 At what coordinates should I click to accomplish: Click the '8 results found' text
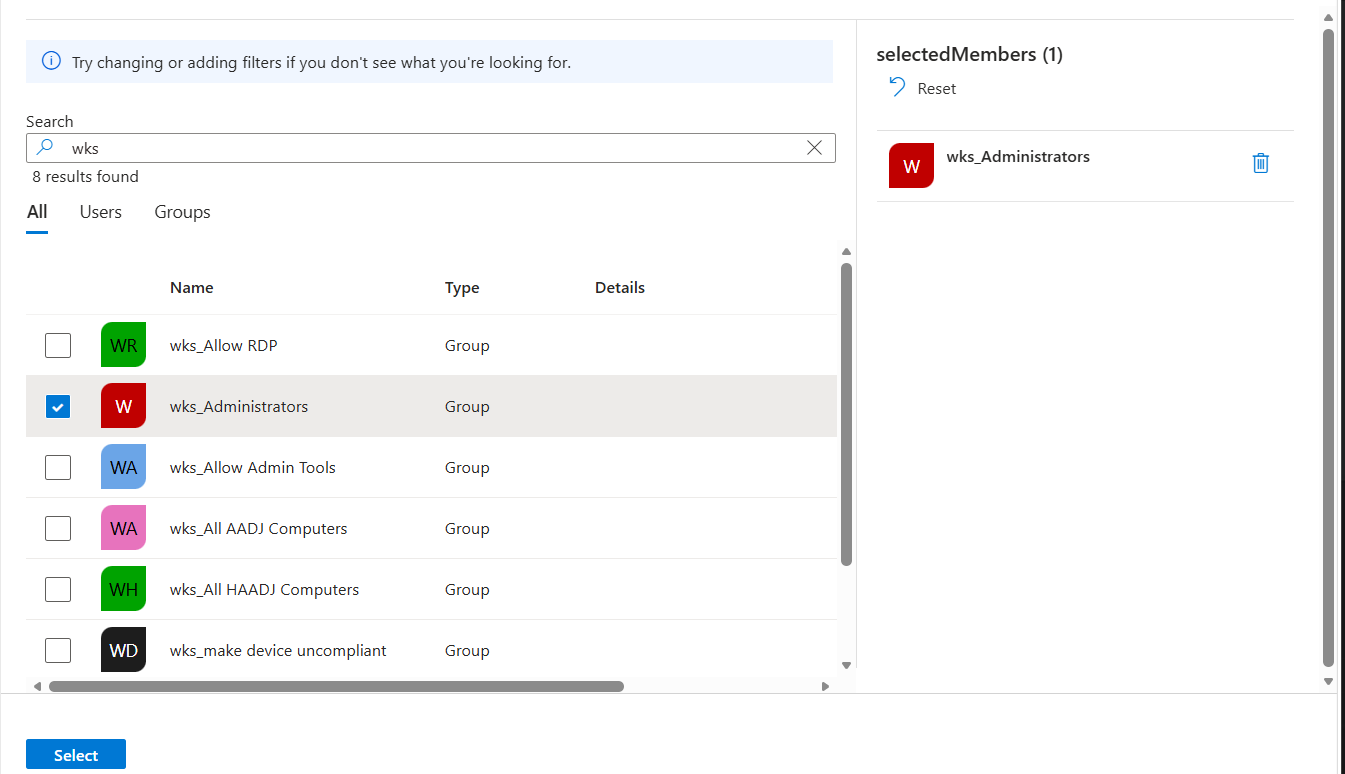click(x=85, y=176)
